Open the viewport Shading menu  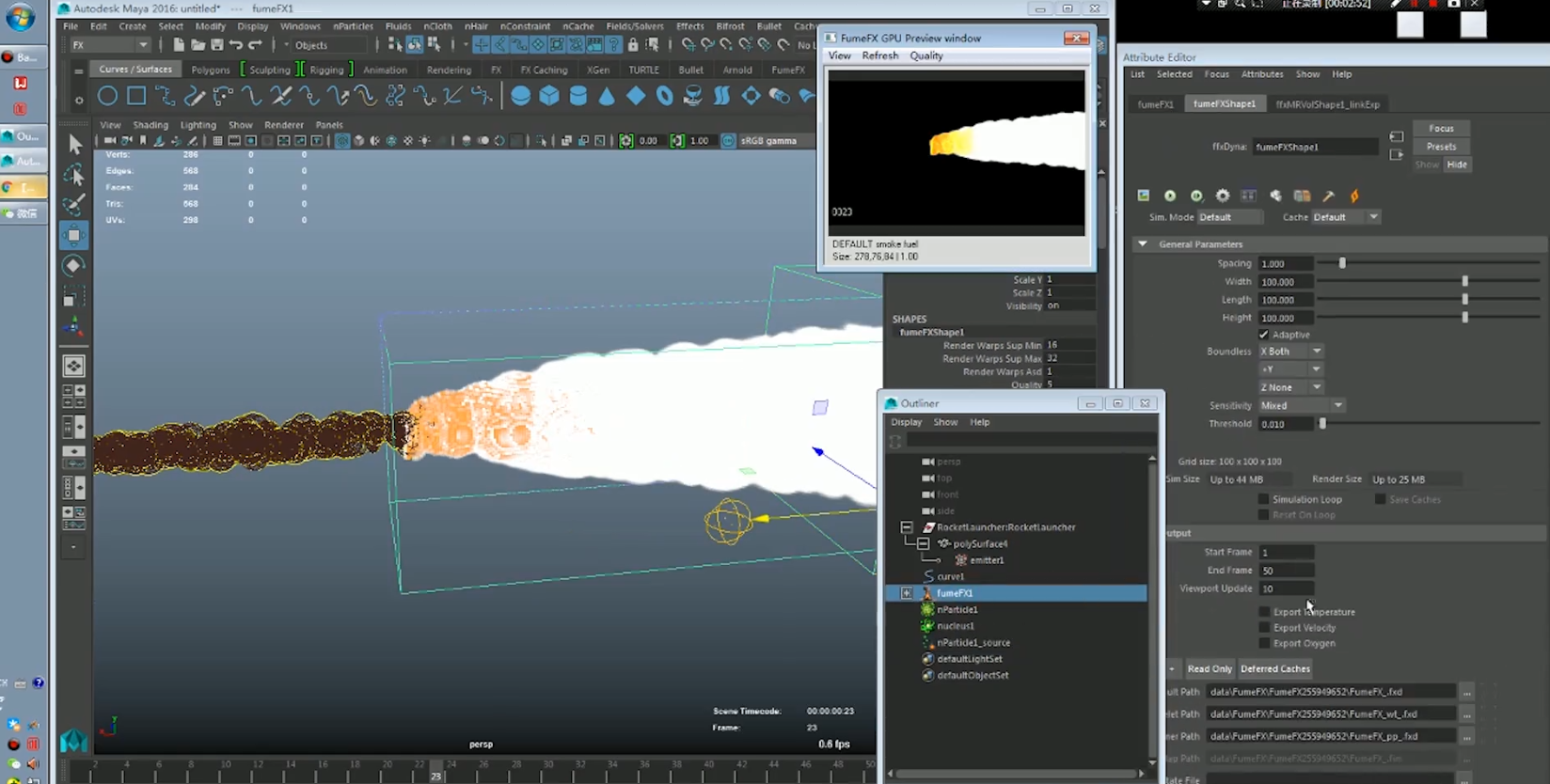click(150, 124)
